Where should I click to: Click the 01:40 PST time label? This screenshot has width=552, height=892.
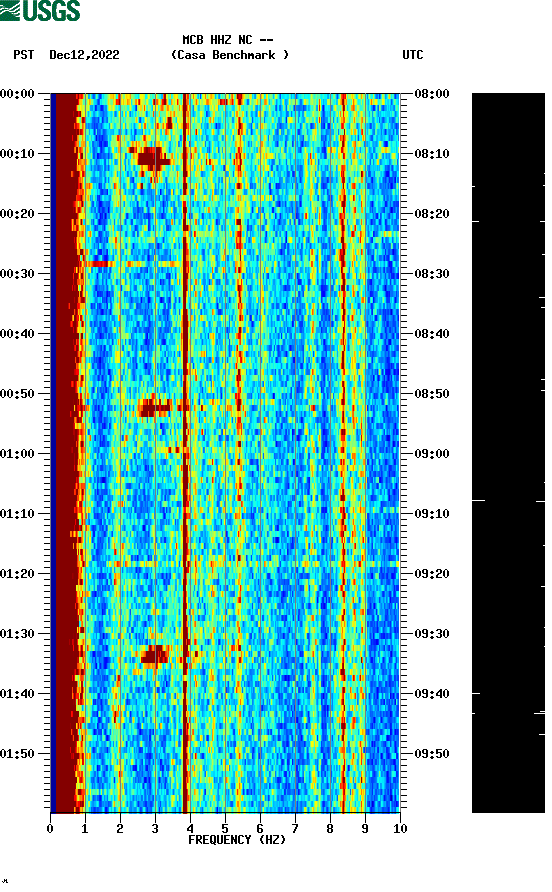(x=17, y=693)
